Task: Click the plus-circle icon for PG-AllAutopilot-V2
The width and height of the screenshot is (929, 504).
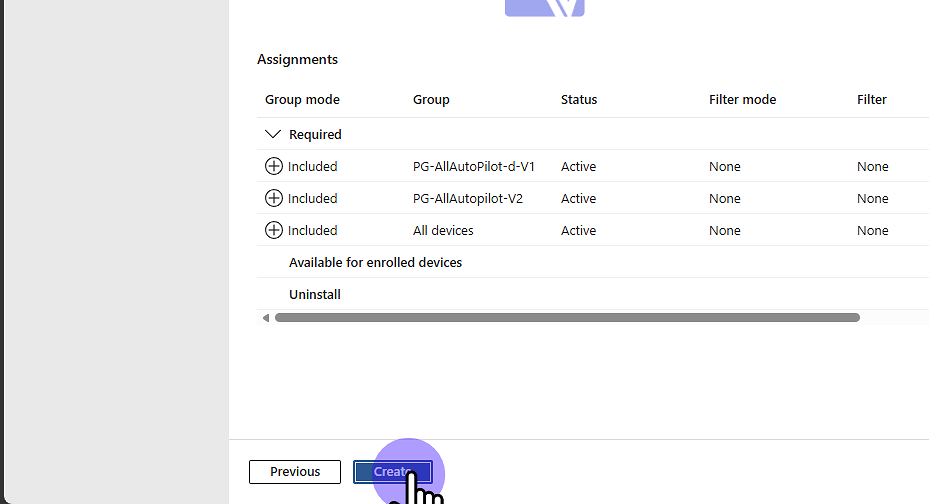Action: [x=274, y=198]
